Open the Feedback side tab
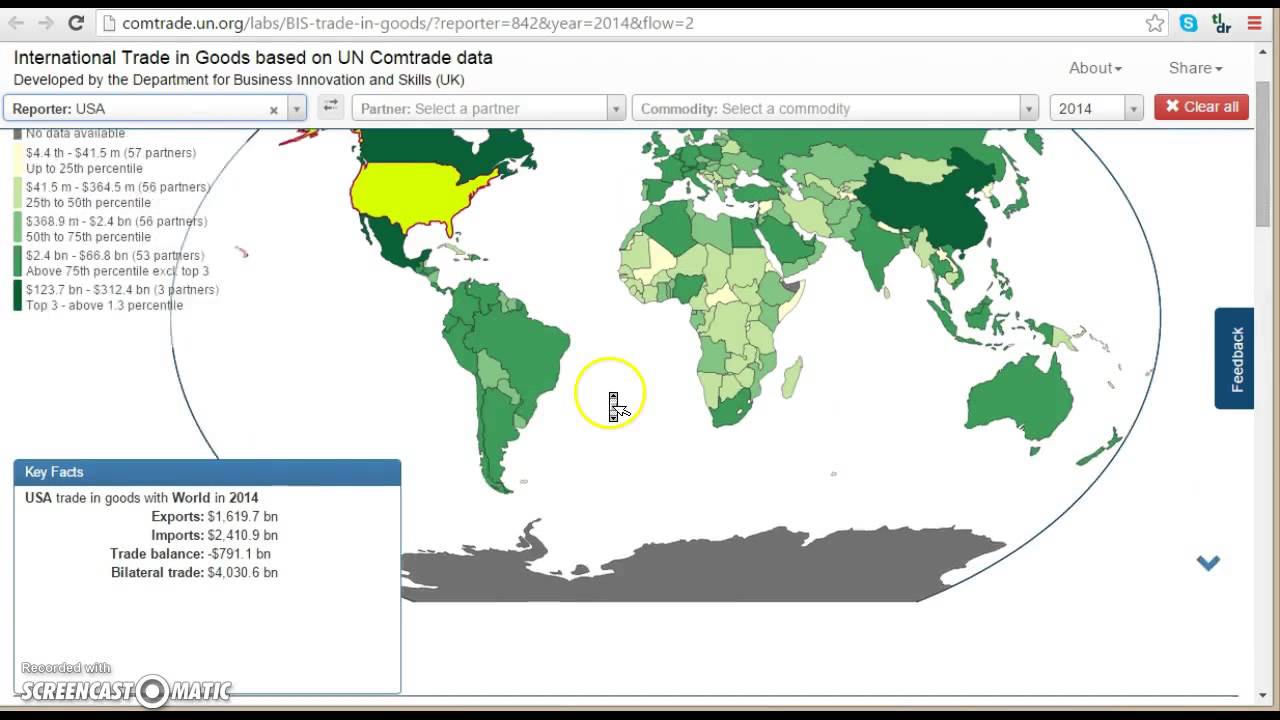 (x=1235, y=358)
